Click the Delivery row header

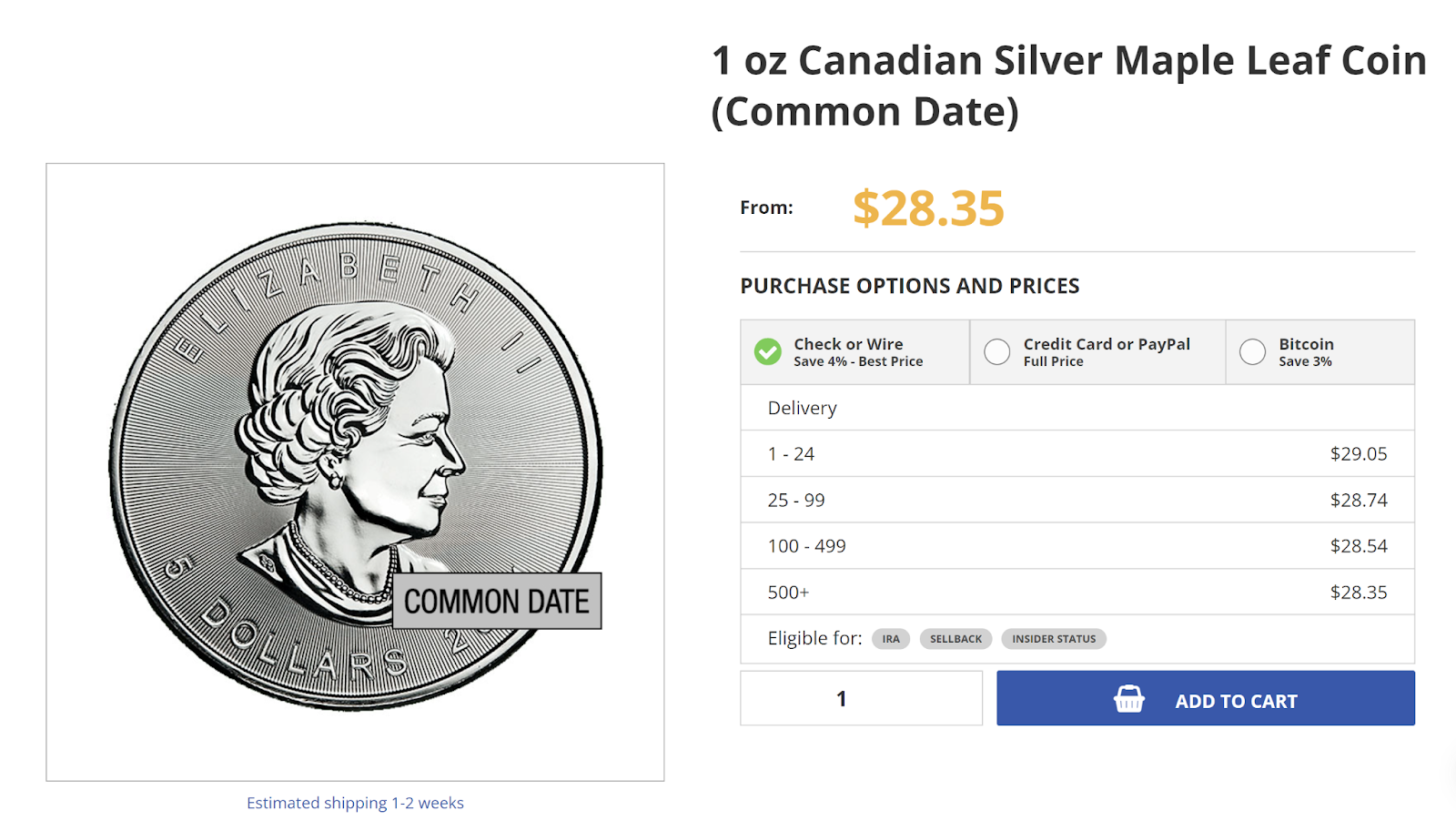(x=803, y=408)
